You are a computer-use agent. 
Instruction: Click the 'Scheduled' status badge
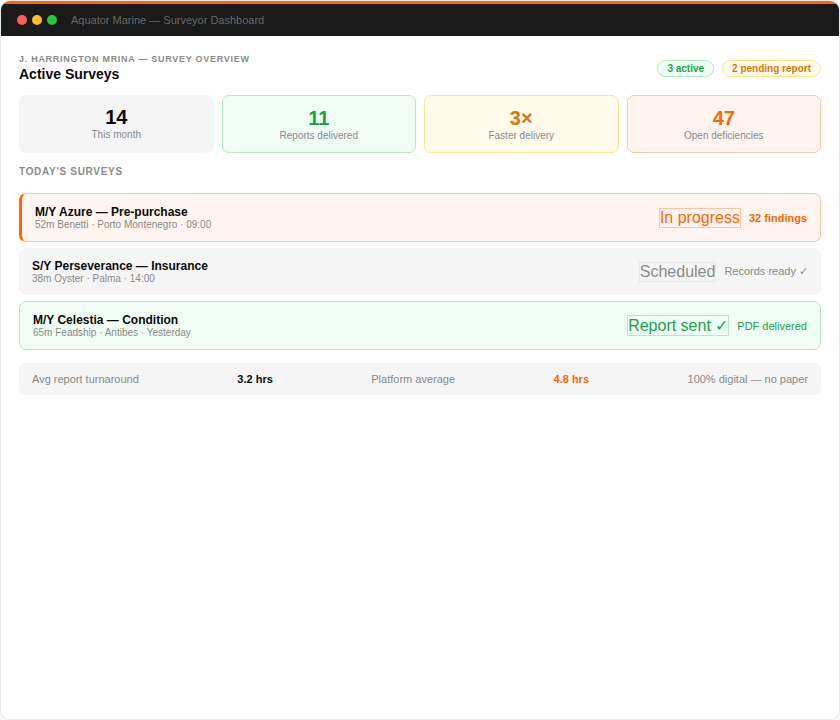677,272
